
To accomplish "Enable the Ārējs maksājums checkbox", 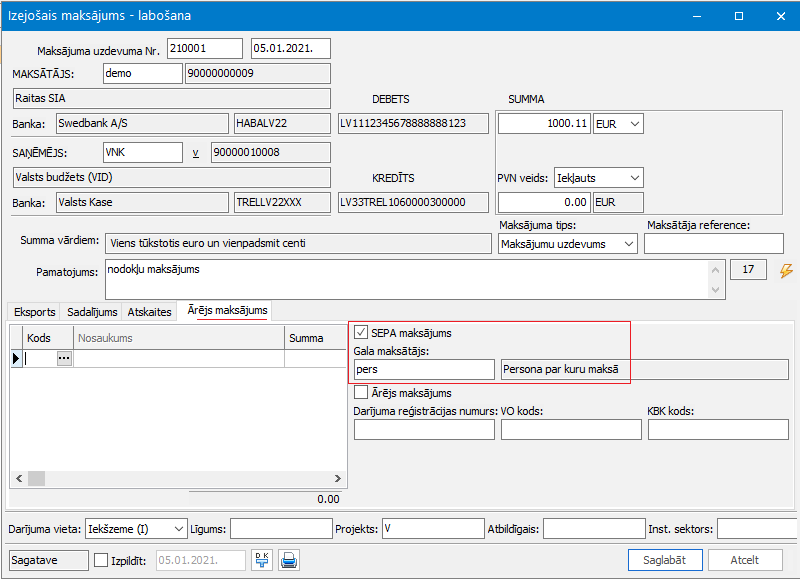I will coord(361,393).
